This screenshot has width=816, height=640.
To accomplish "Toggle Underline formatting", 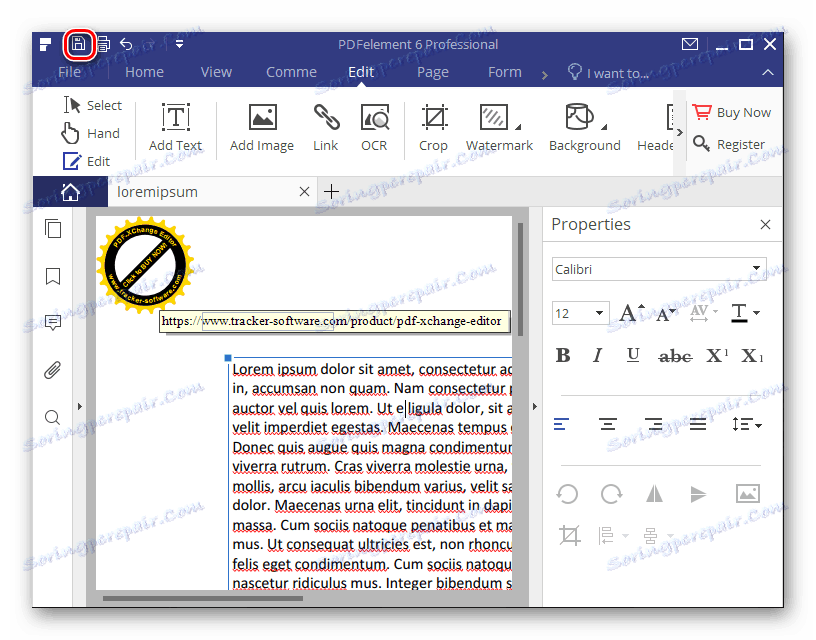I will tap(633, 355).
